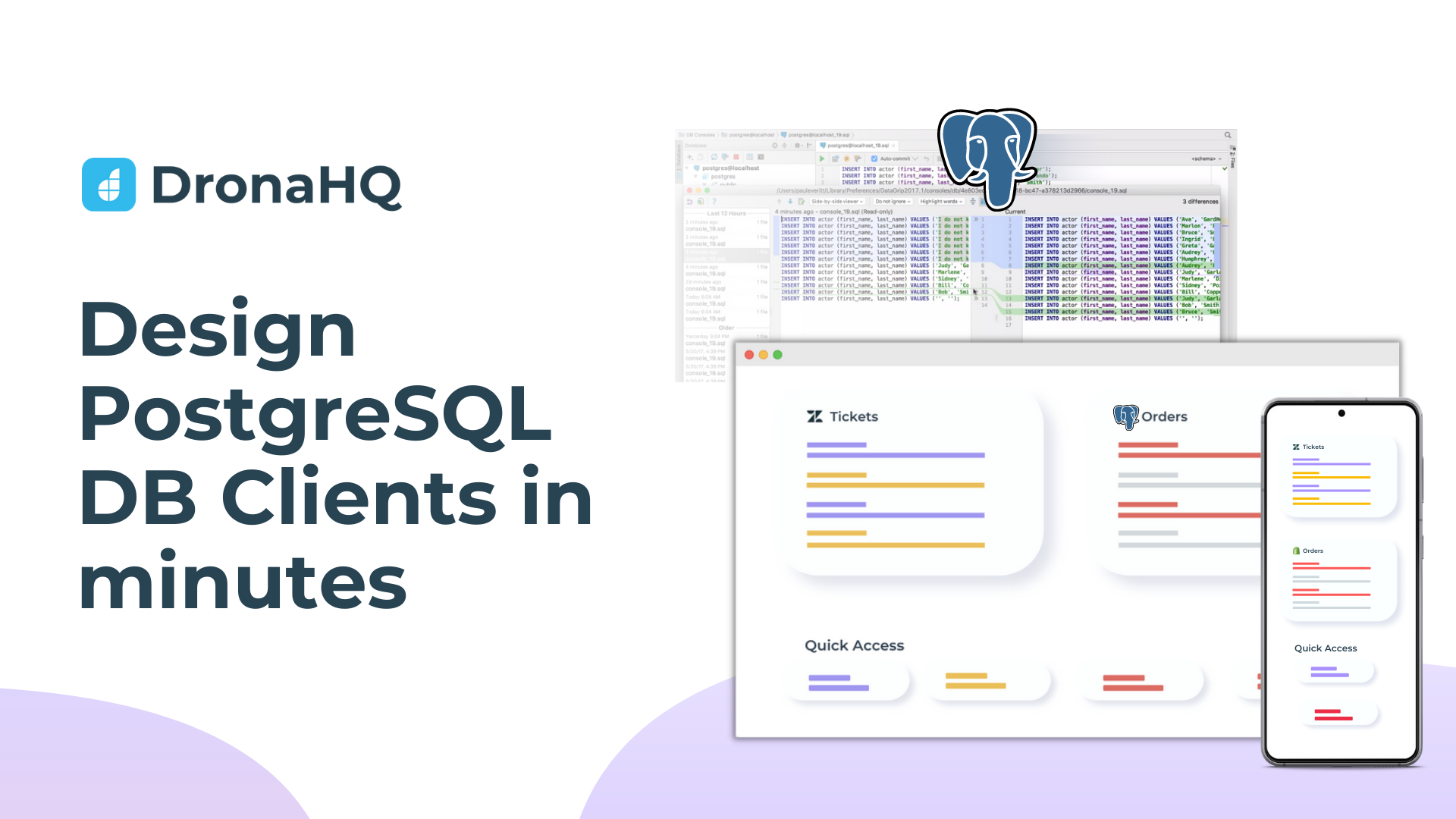
Task: Click the purple Quick Access card in browser
Action: (848, 682)
